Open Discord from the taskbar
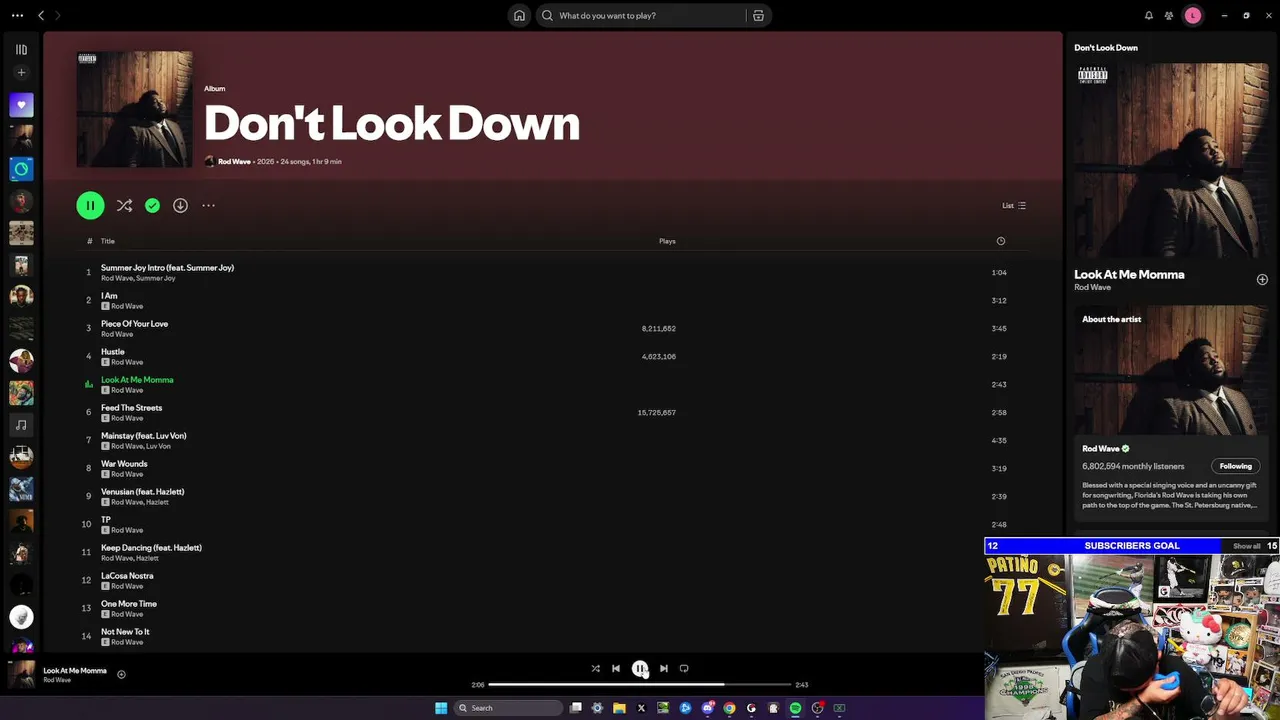The image size is (1280, 720). [707, 708]
